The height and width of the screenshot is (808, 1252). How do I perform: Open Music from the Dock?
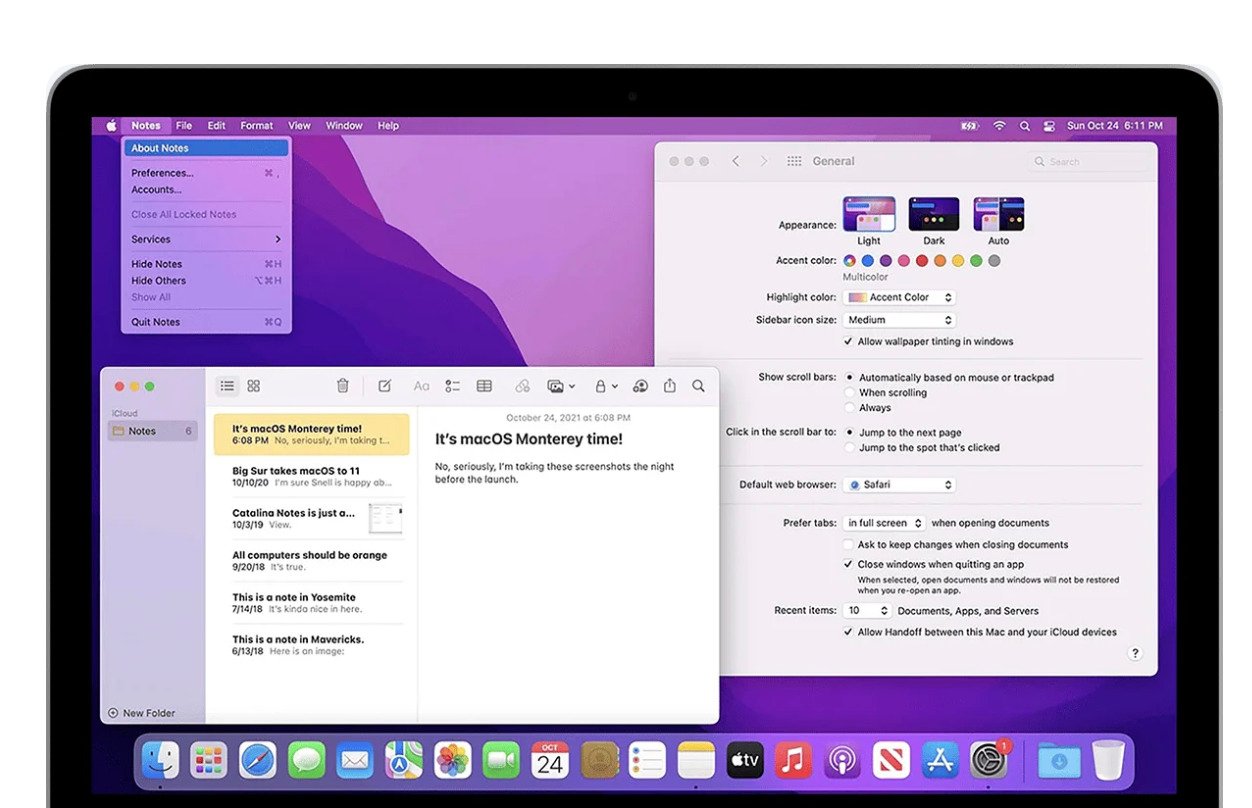[x=793, y=760]
